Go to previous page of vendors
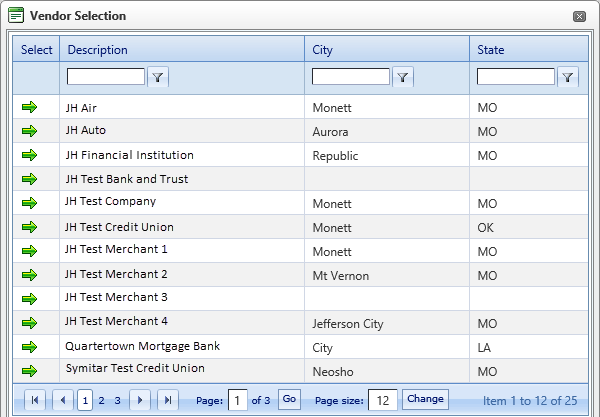This screenshot has width=600, height=417. (x=63, y=400)
